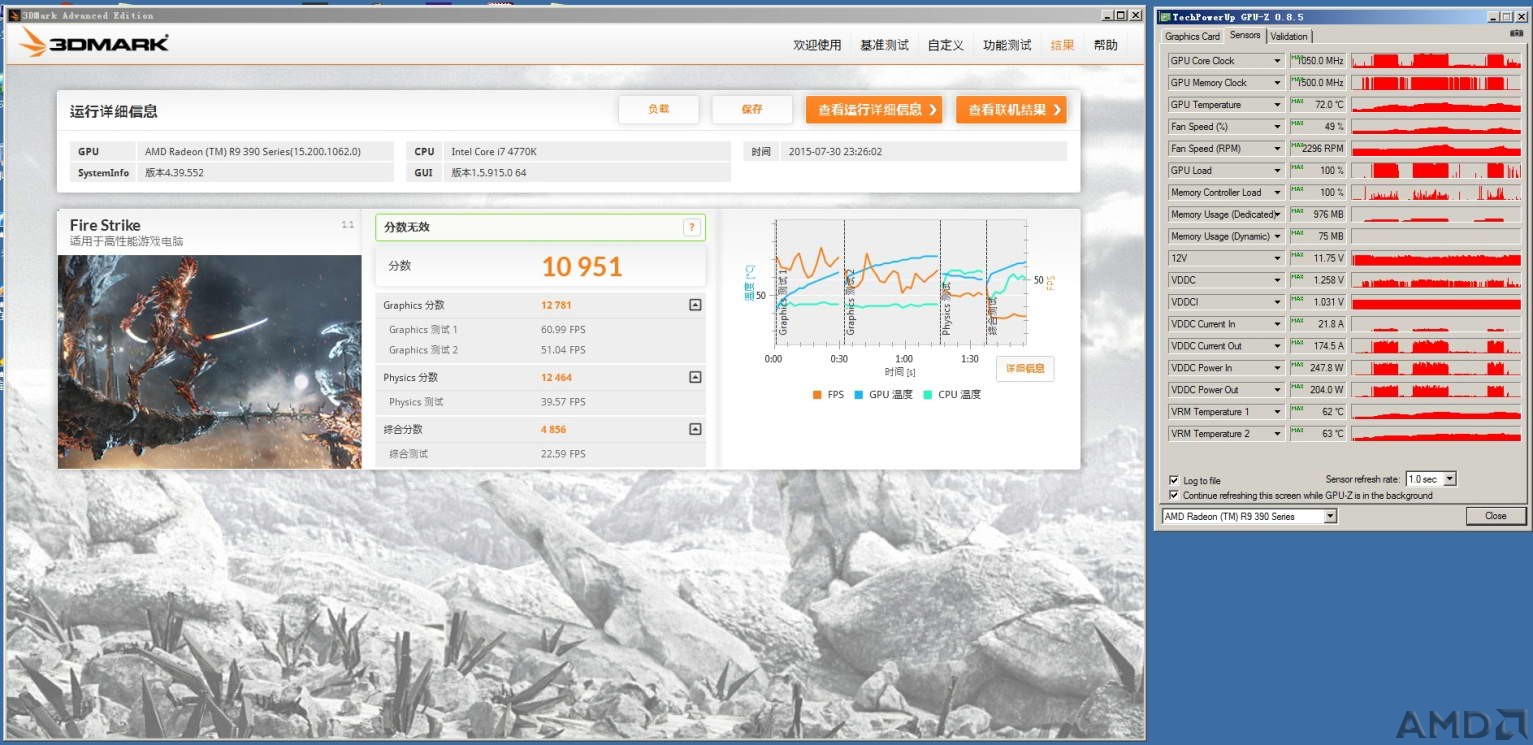Screen dimensions: 1533x745
Task: Click the 3DMark title bar app icon
Action: click(13, 15)
